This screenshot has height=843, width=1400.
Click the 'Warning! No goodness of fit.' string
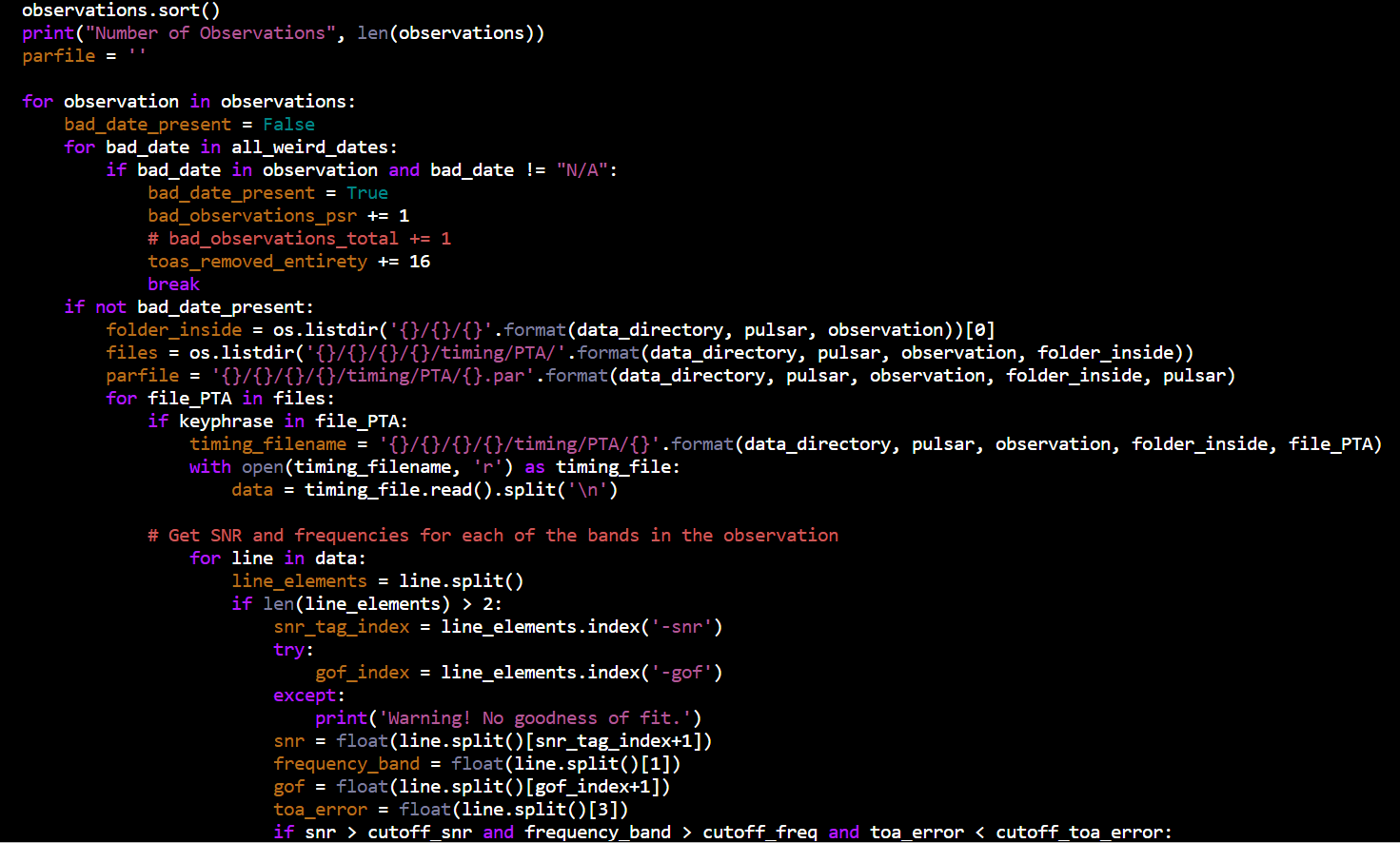pyautogui.click(x=535, y=718)
